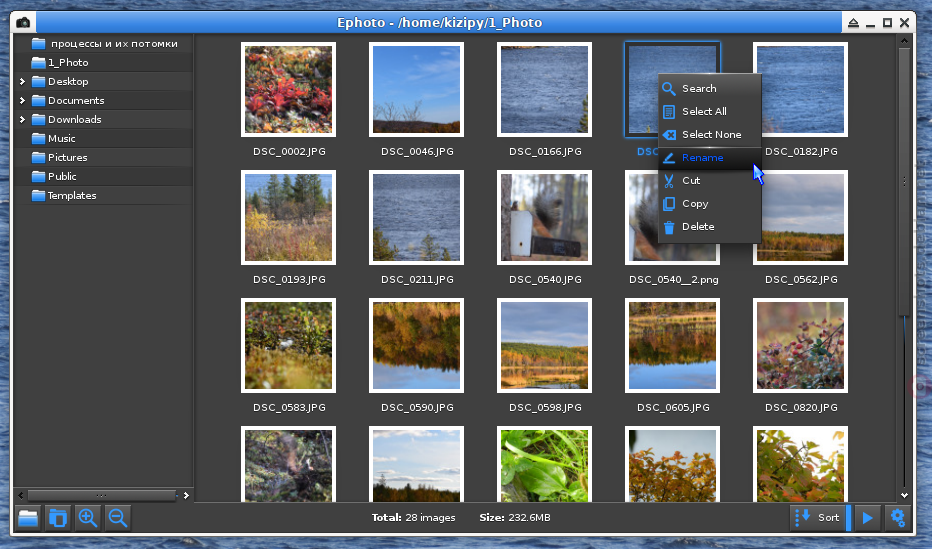Click the folder icon next to Desktop

point(39,81)
